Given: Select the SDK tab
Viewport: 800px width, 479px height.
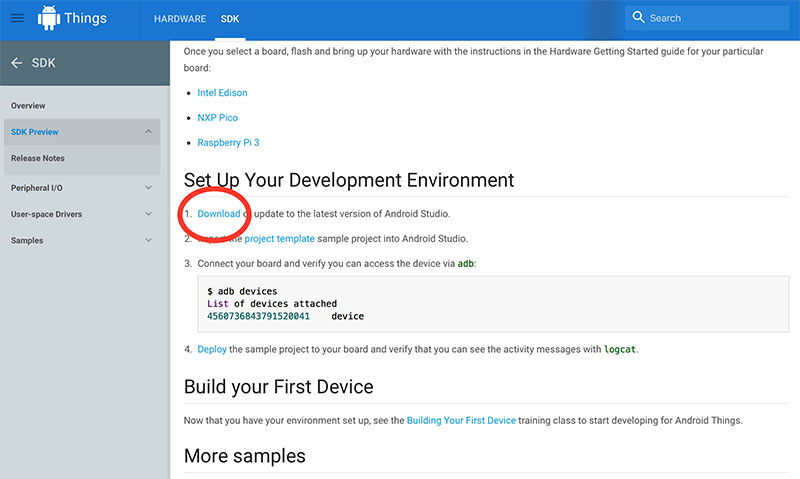Looking at the screenshot, I should tap(230, 19).
